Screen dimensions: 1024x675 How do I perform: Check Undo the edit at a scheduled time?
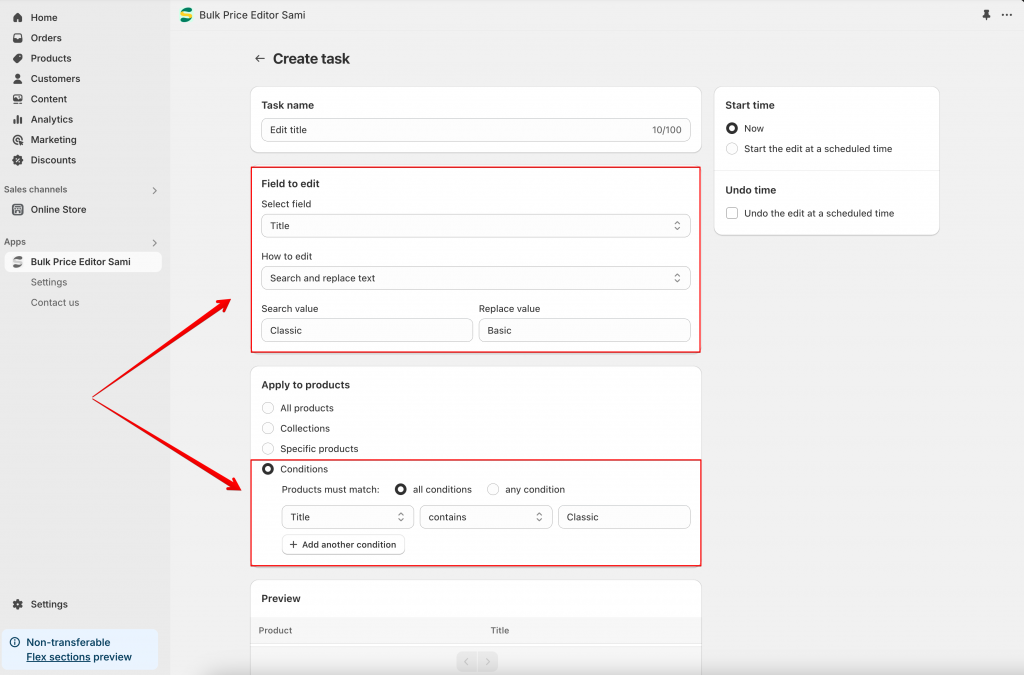tap(732, 213)
